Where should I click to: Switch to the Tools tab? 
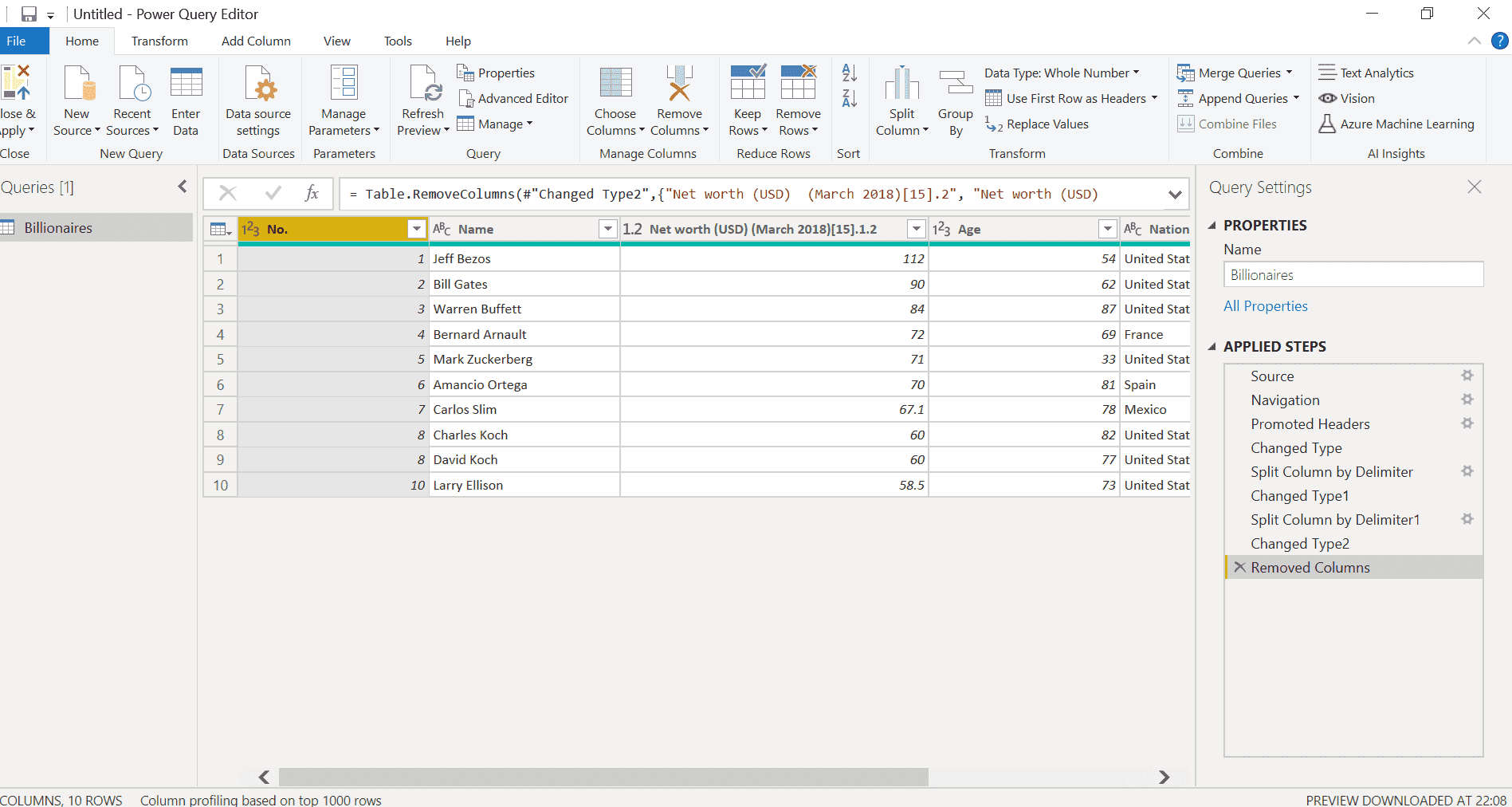tap(398, 41)
